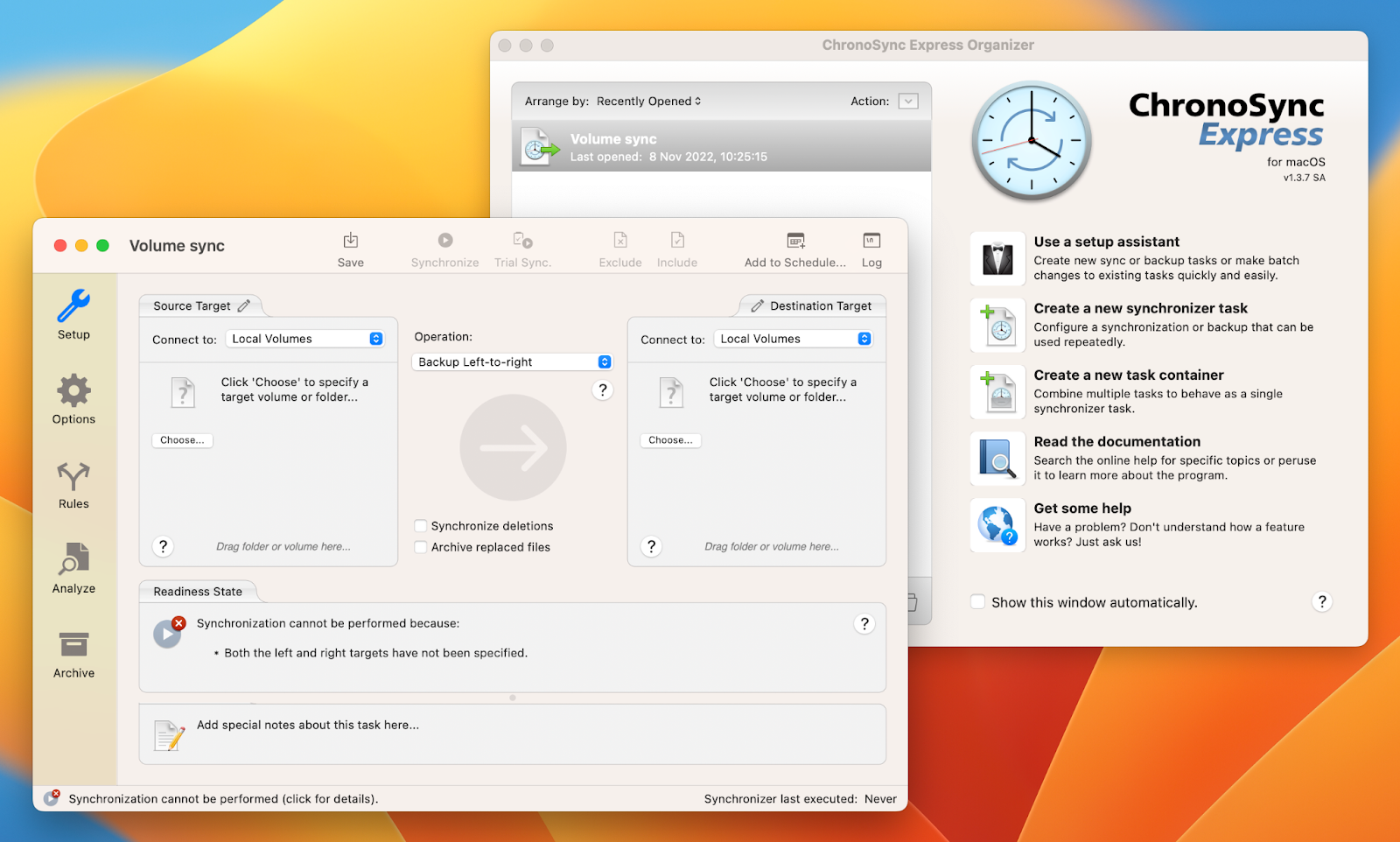Image resolution: width=1400 pixels, height=842 pixels.
Task: Click Create new synchronizer task icon
Action: point(997,326)
